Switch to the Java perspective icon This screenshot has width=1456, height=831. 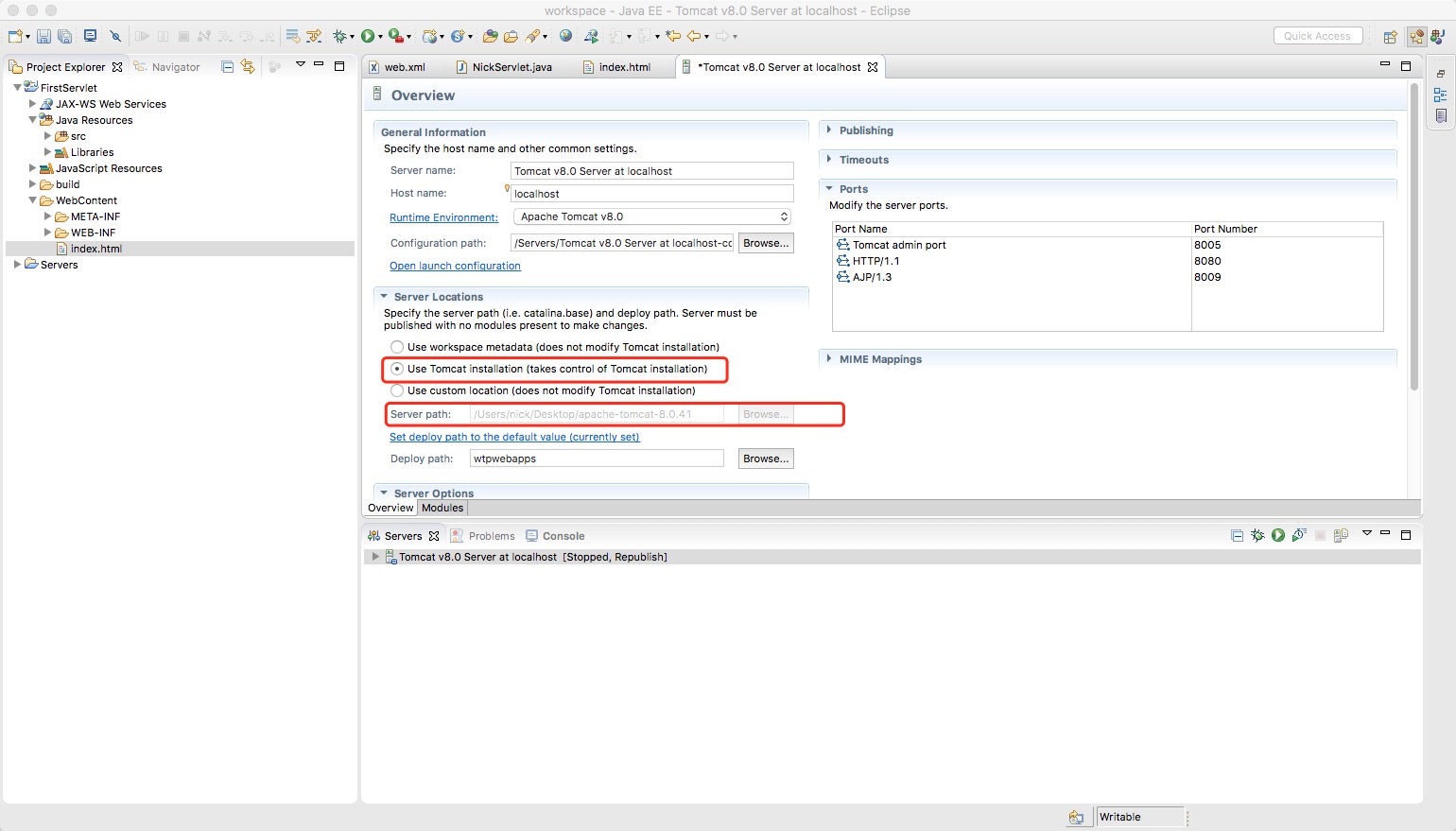click(1437, 37)
